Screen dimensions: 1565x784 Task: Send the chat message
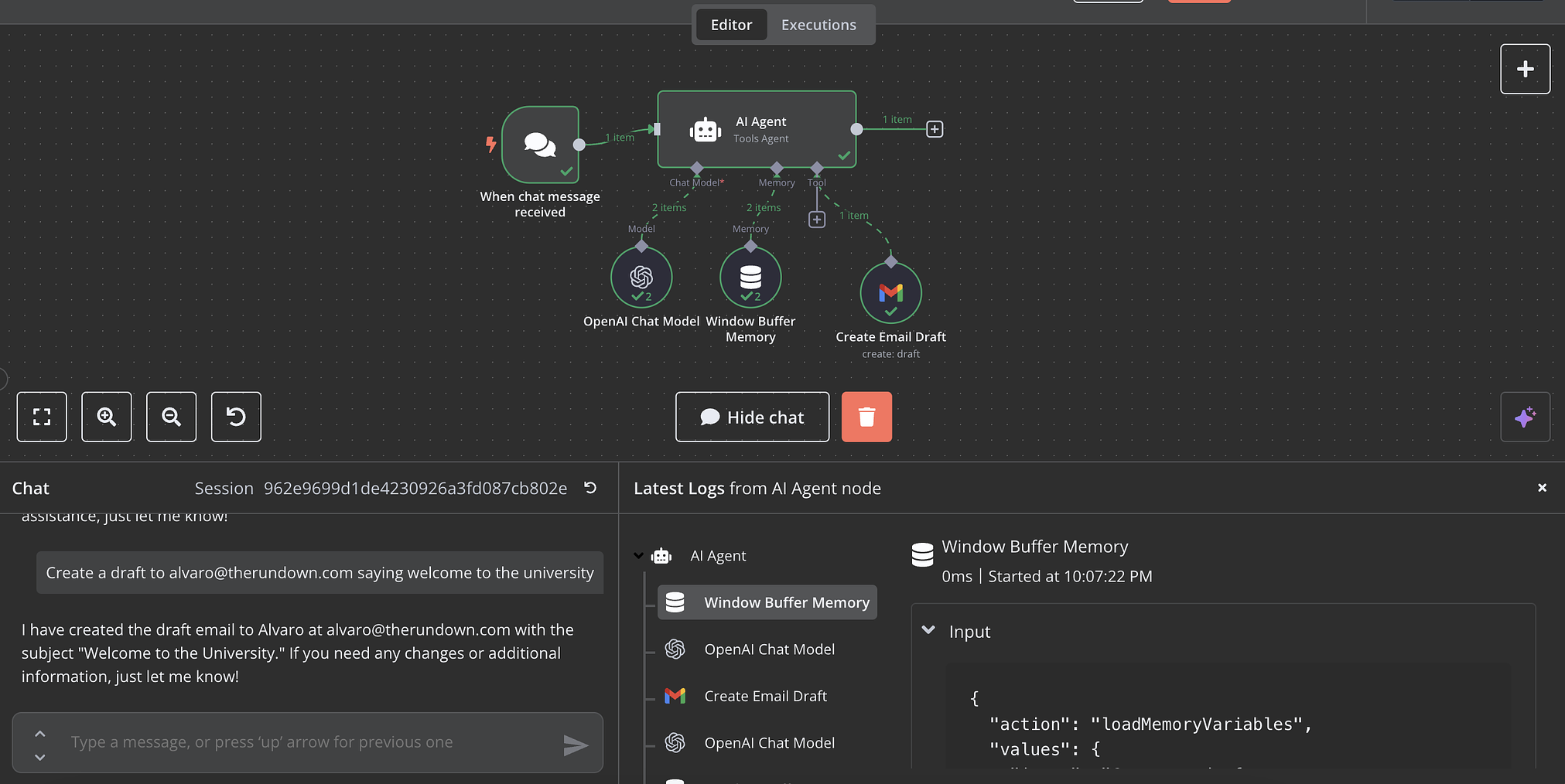point(576,745)
